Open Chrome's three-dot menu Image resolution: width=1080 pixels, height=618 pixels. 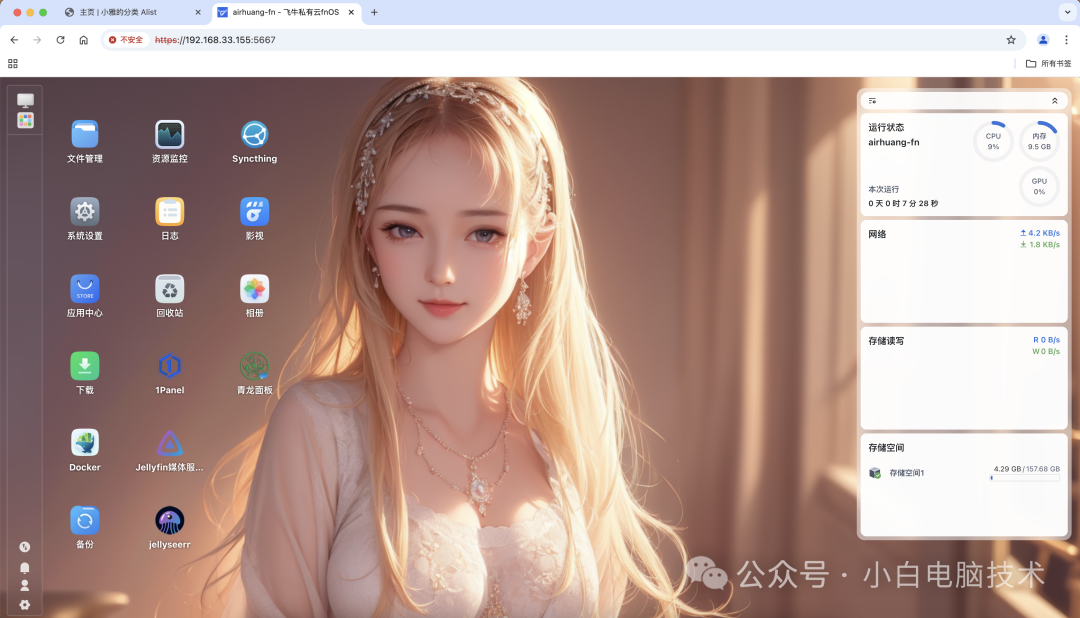1068,40
